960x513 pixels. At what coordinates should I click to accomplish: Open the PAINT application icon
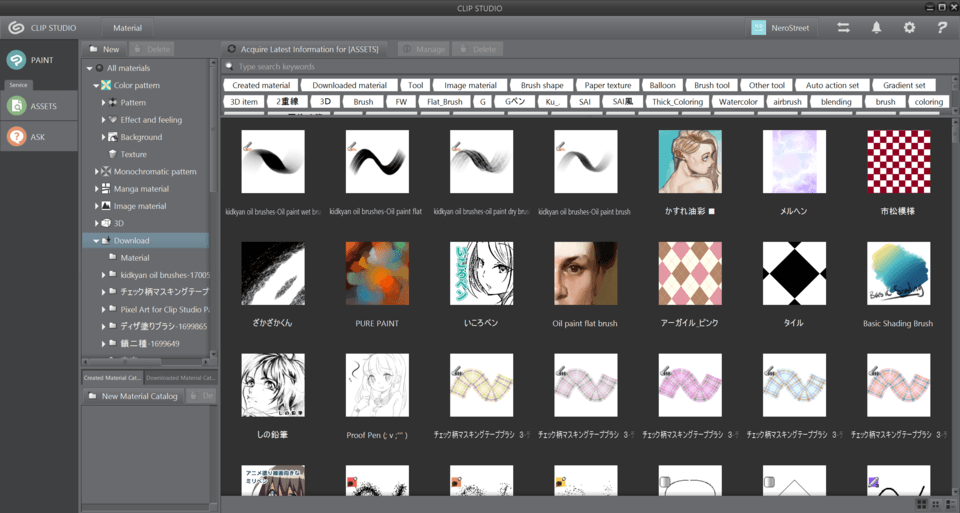16,60
